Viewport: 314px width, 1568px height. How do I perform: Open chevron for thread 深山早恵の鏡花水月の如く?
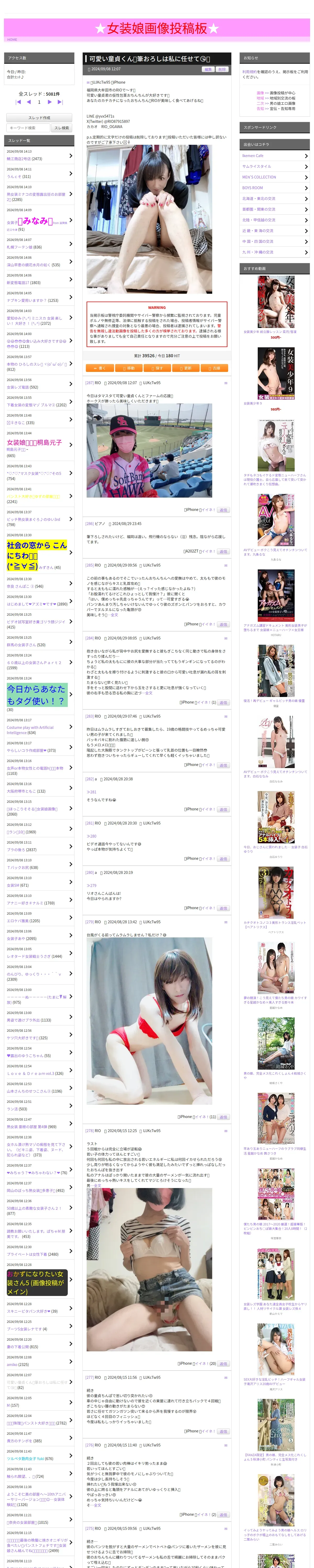[x=71, y=262]
